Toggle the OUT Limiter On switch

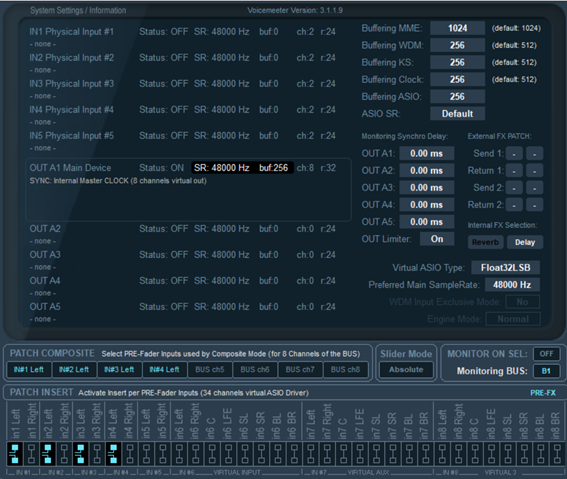tap(437, 239)
